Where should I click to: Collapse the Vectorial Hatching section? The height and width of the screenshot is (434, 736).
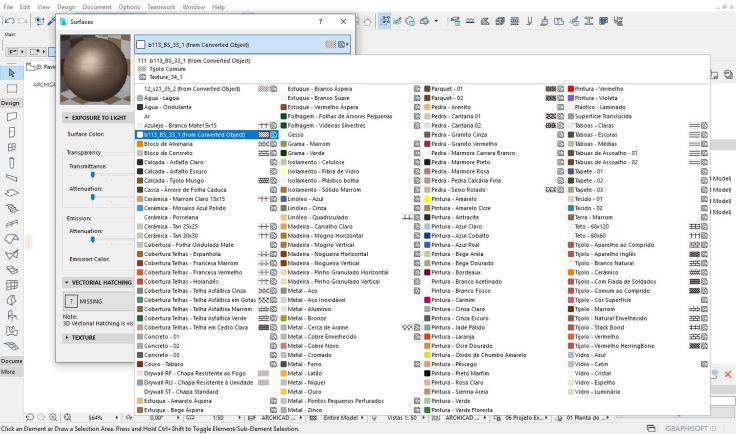(x=67, y=282)
